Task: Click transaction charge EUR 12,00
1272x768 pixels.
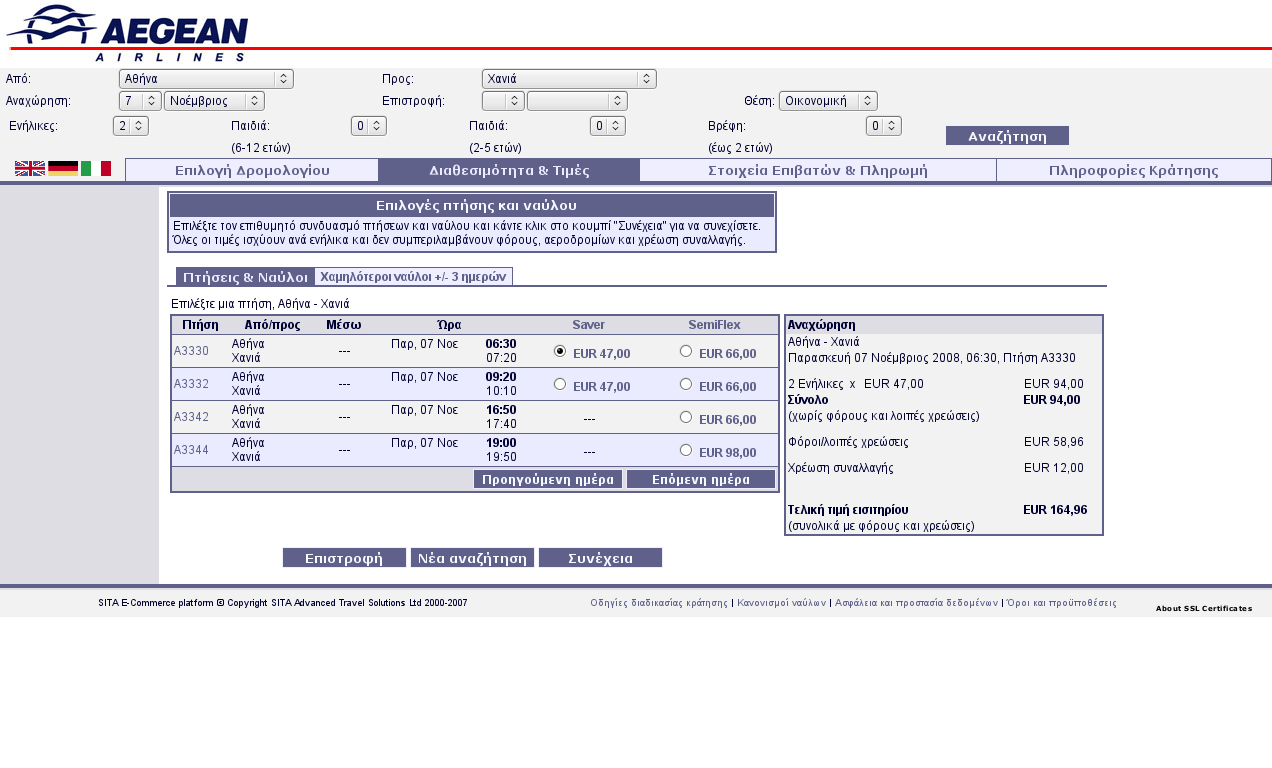Action: pyautogui.click(x=1054, y=468)
